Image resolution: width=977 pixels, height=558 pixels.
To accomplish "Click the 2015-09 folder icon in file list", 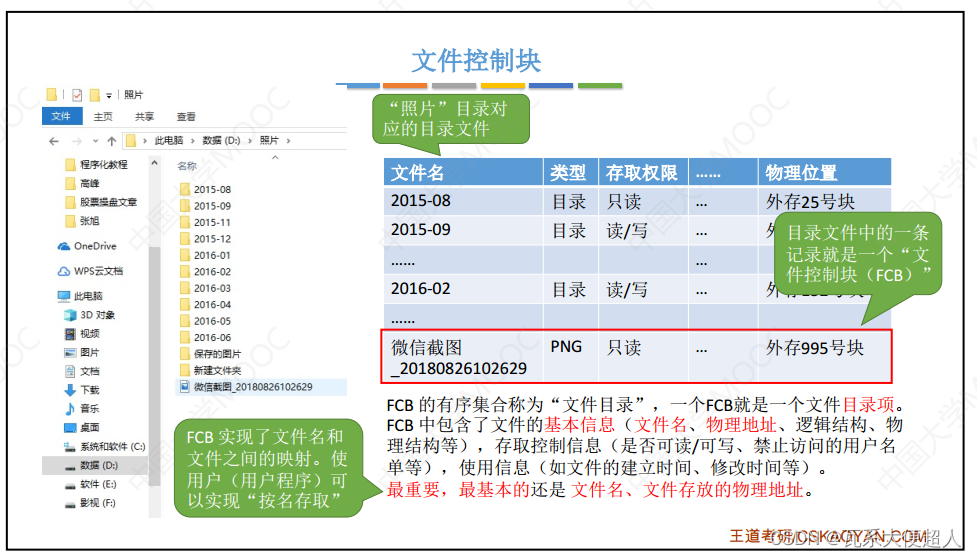I will (x=184, y=206).
